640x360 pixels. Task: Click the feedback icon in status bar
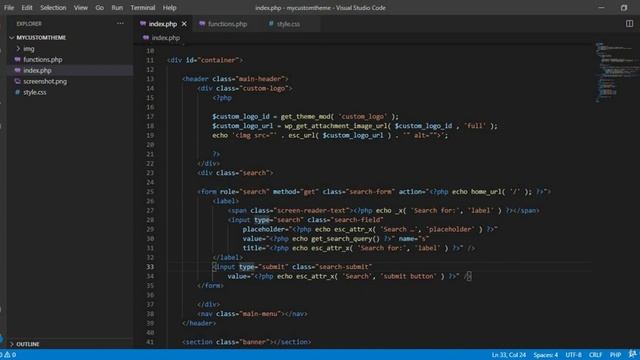[x=632, y=354]
